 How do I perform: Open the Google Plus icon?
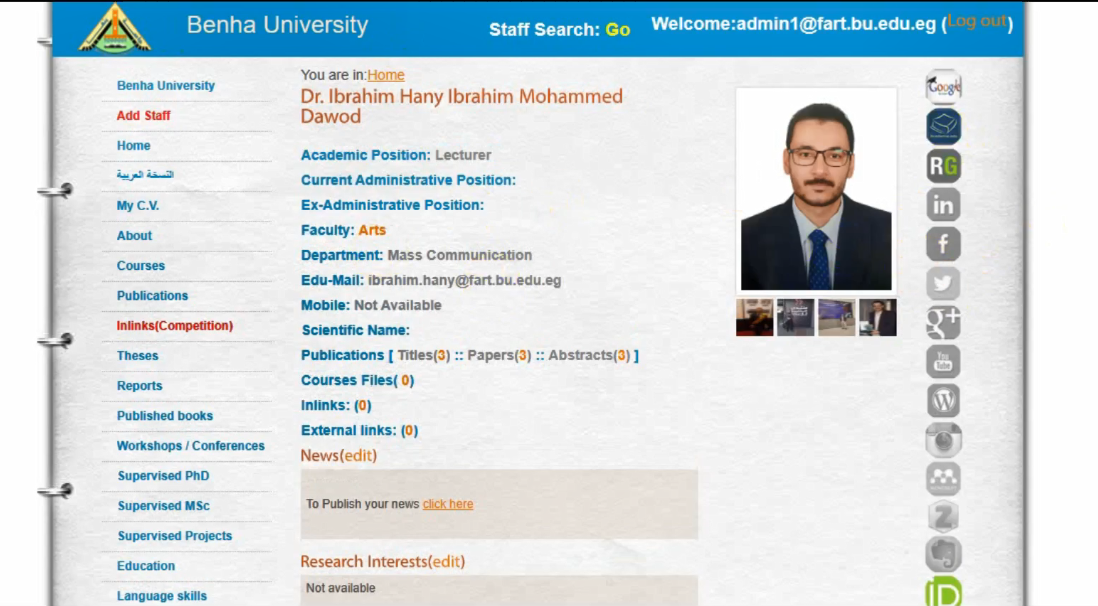(943, 322)
